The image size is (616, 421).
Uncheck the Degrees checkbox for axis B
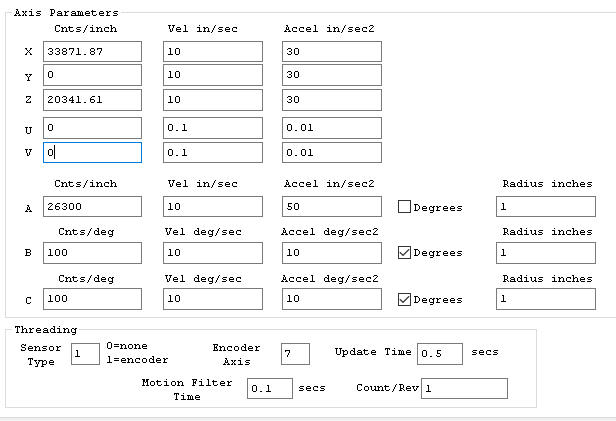405,253
